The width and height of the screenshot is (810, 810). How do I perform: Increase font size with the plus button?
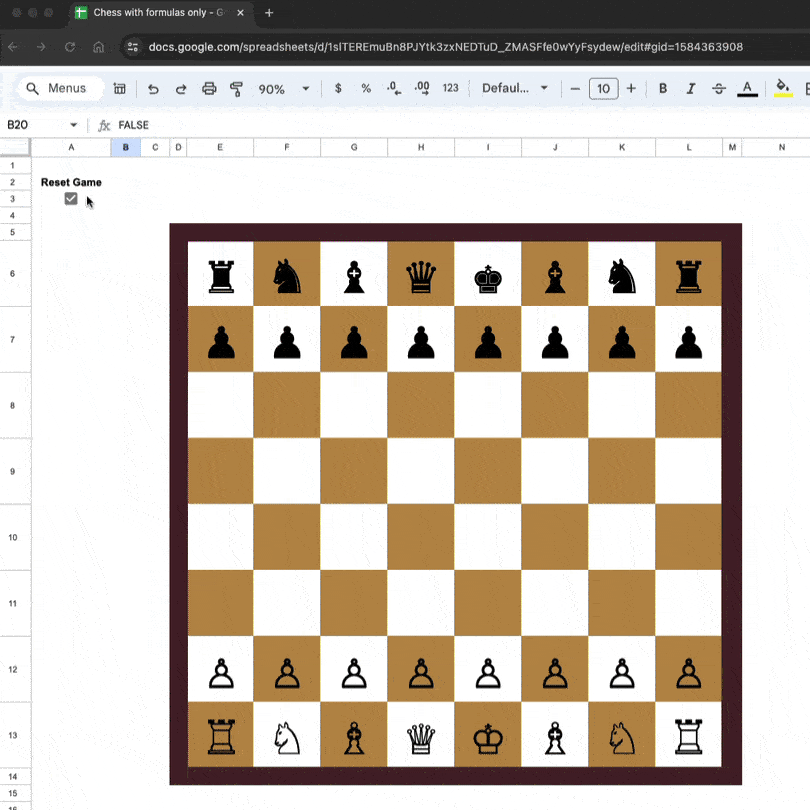click(x=630, y=88)
